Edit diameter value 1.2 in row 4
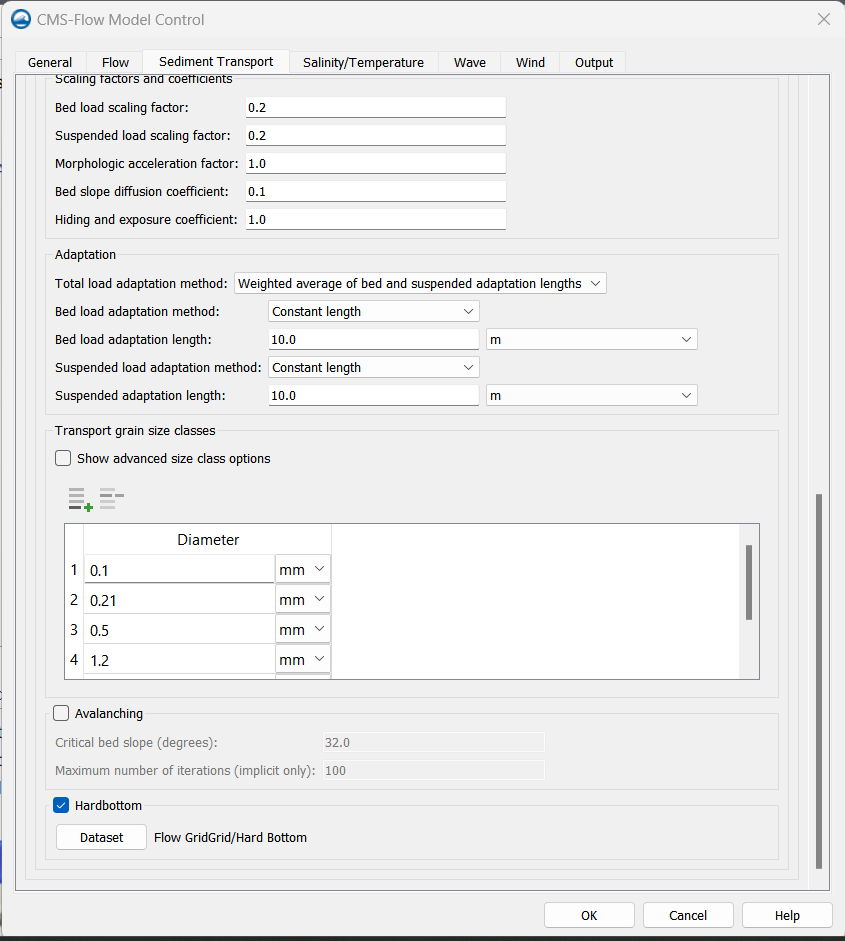This screenshot has height=941, width=845. 179,660
